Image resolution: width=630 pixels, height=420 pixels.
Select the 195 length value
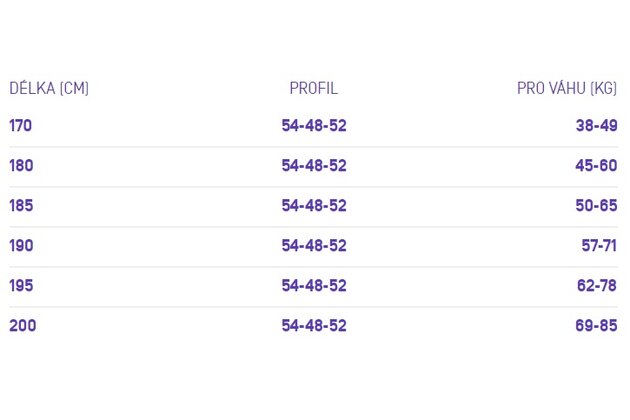[21, 286]
